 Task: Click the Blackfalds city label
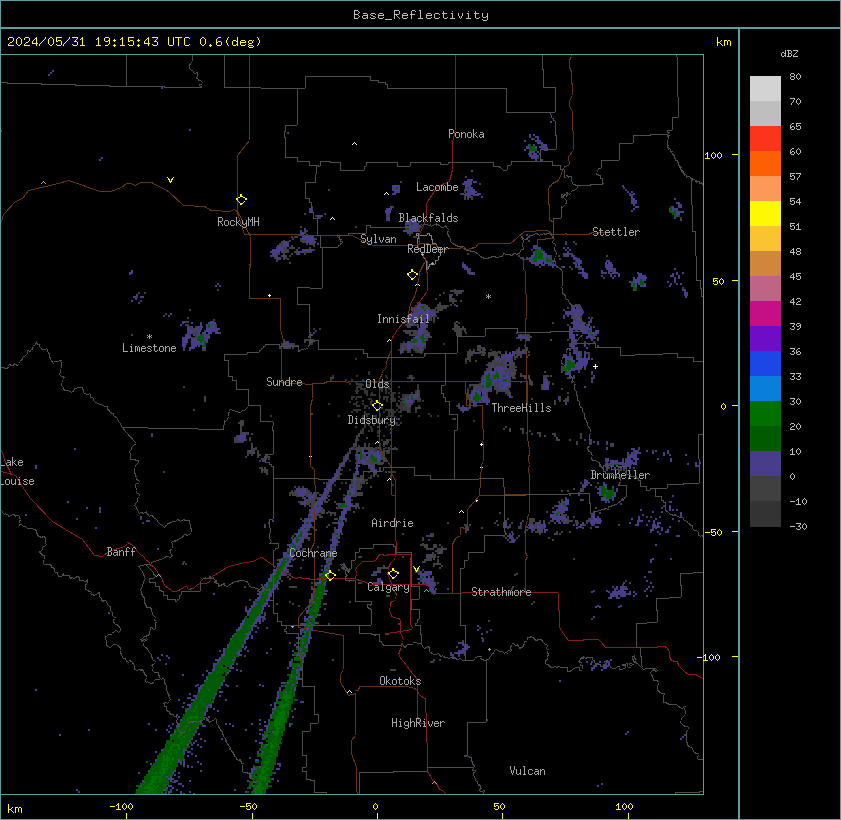pos(428,218)
